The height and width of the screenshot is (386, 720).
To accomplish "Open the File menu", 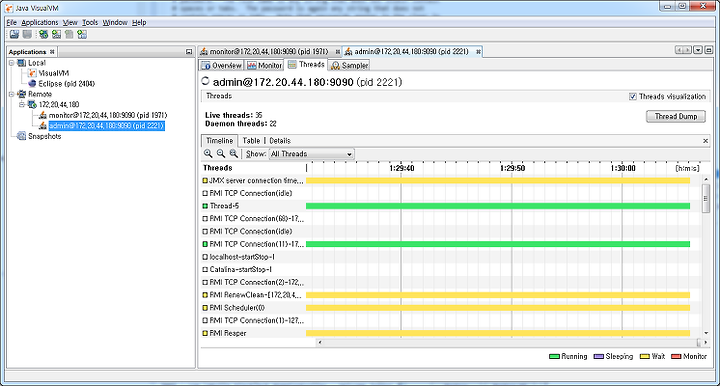I will [x=11, y=22].
